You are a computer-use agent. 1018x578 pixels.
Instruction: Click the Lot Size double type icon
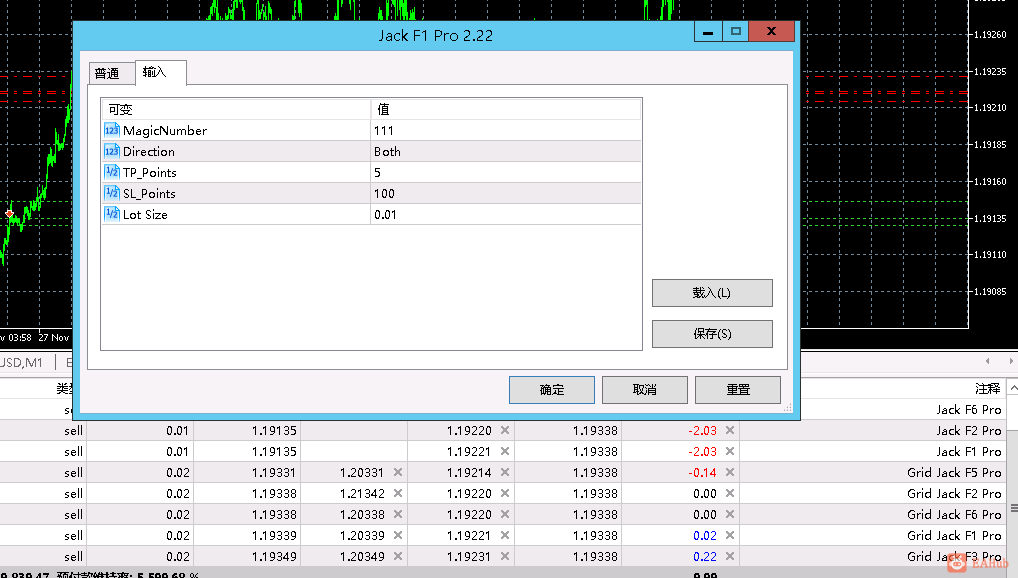coord(112,214)
